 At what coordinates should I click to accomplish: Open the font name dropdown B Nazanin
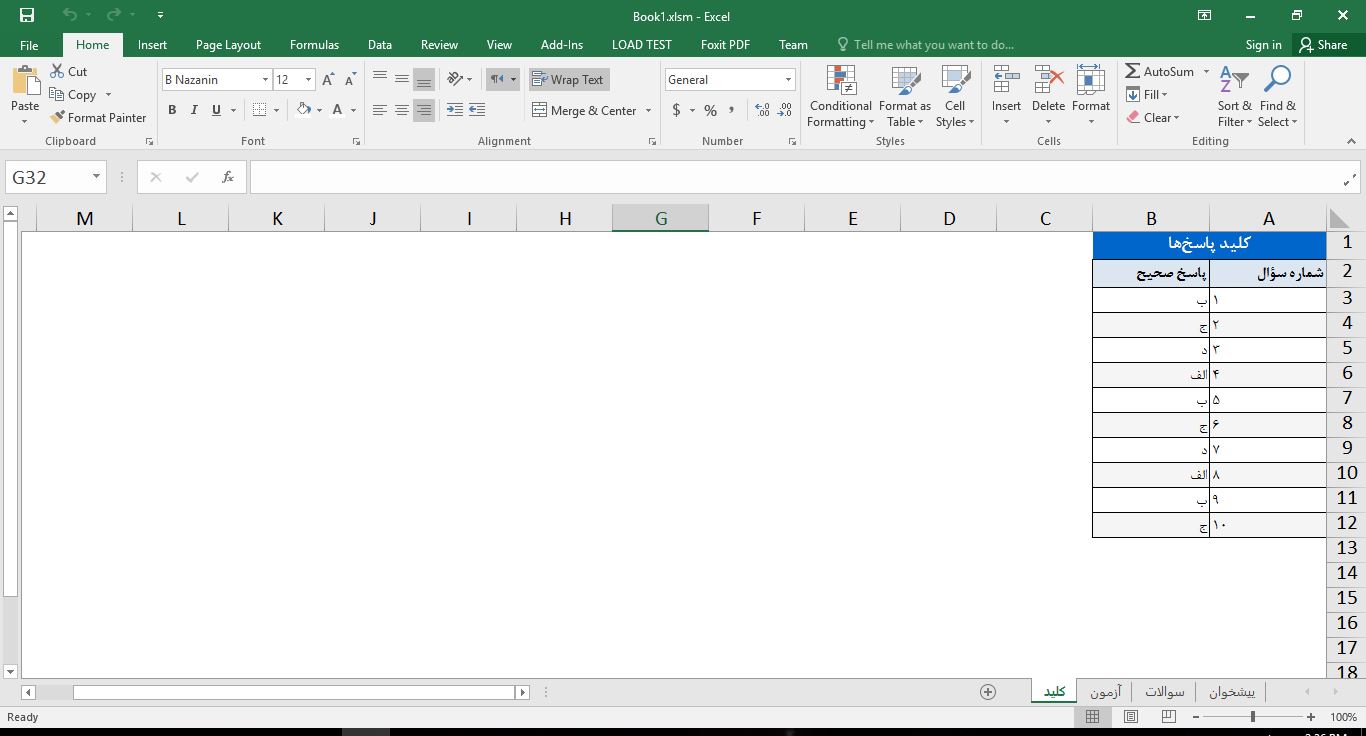[x=265, y=80]
